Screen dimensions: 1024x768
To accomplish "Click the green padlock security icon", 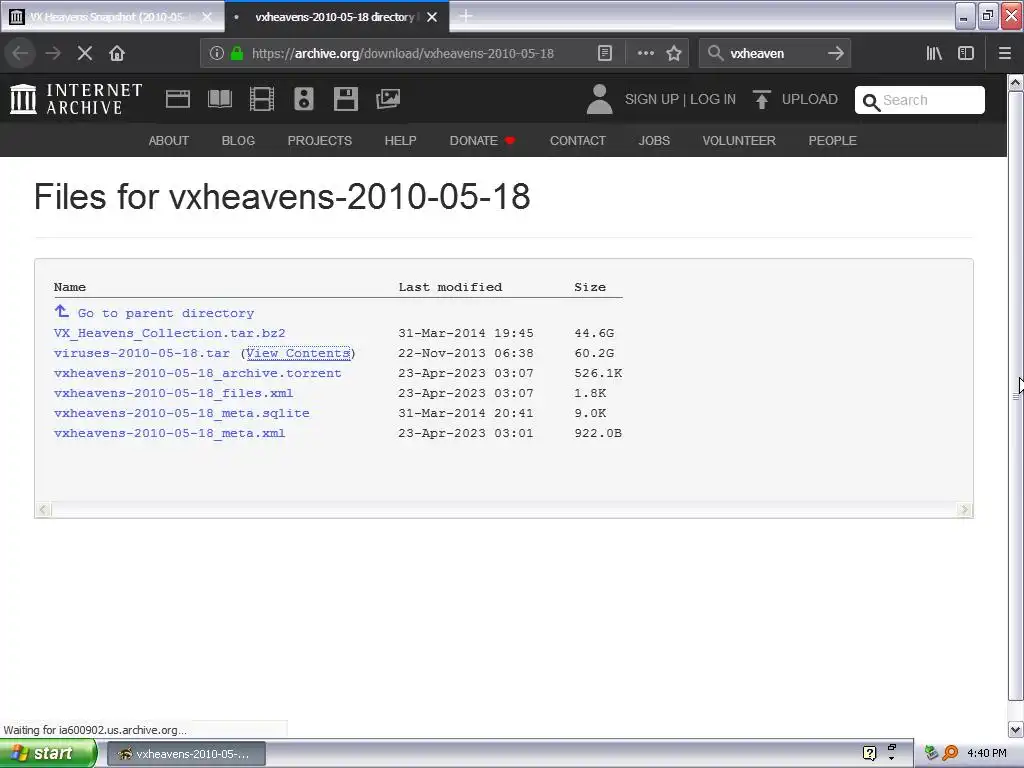I will click(237, 54).
